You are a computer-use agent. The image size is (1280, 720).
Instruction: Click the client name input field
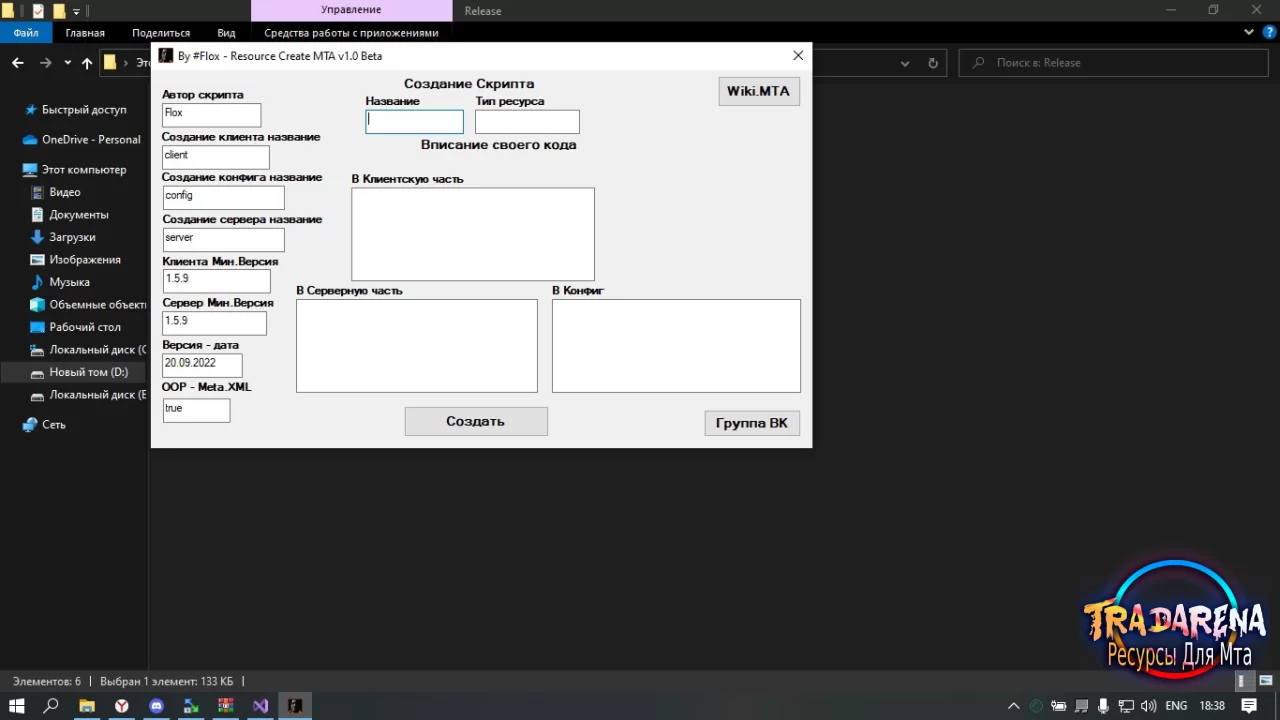point(216,156)
